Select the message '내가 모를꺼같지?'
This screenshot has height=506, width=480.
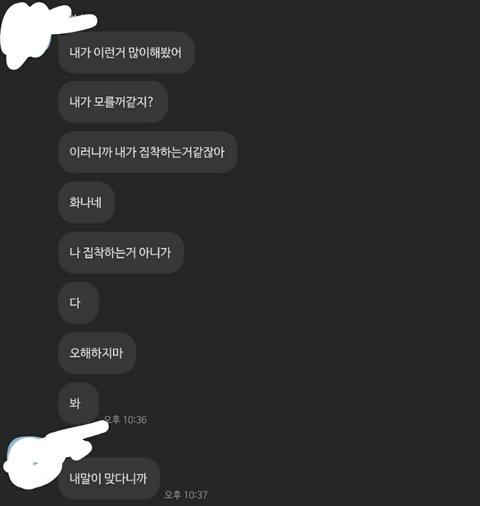click(113, 102)
